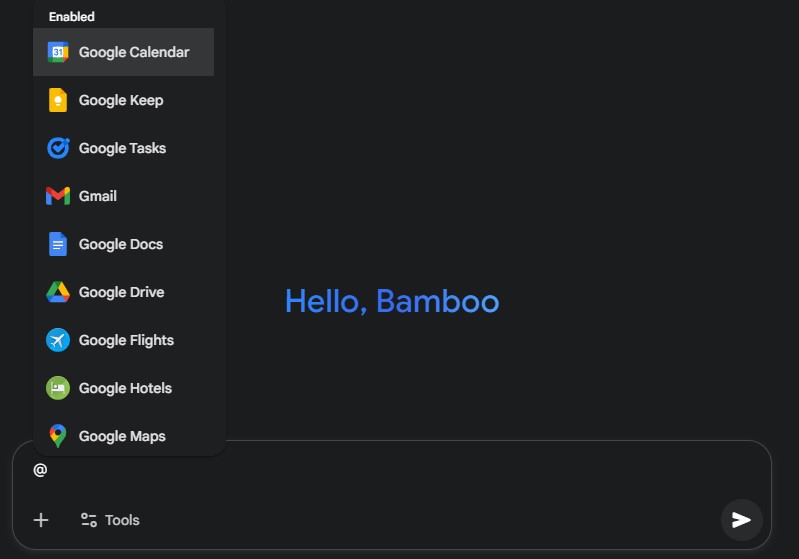The width and height of the screenshot is (799, 559).
Task: Click the Gmail envelope icon
Action: pos(58,196)
